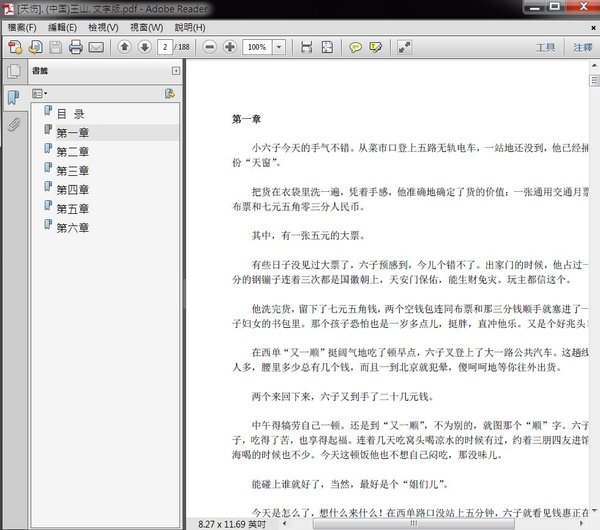Viewport: 600px width, 530px height.
Task: Switch to read mode icon
Action: 404,47
